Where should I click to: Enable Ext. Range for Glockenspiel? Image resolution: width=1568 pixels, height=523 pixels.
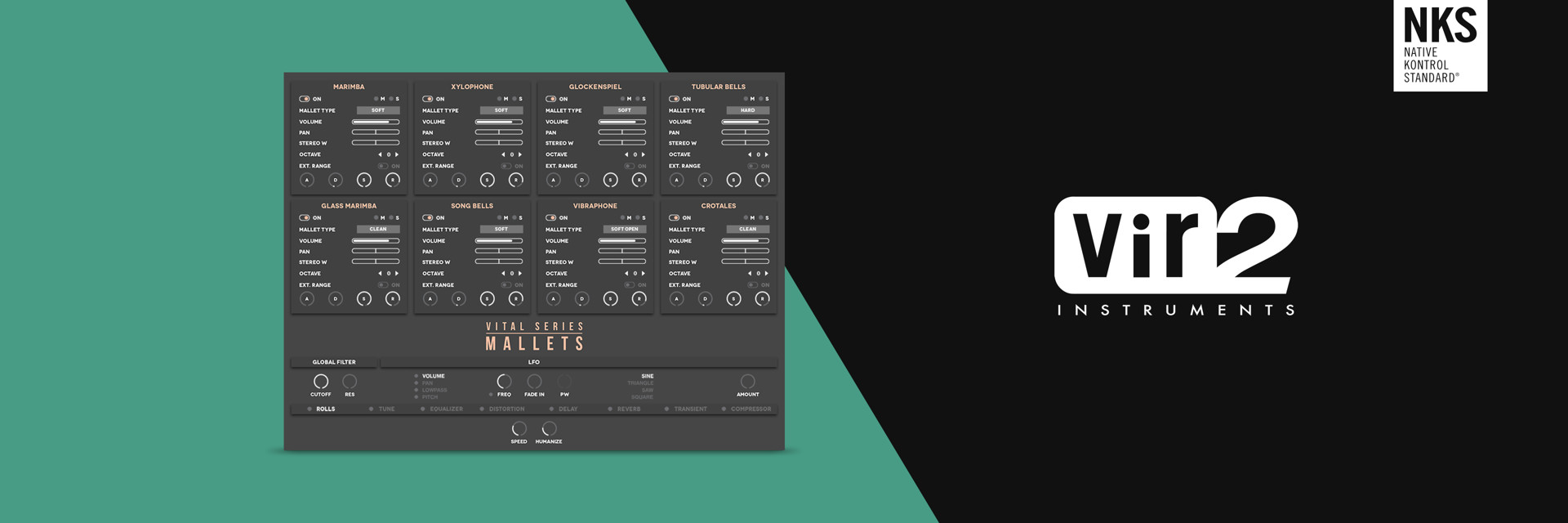pos(629,166)
